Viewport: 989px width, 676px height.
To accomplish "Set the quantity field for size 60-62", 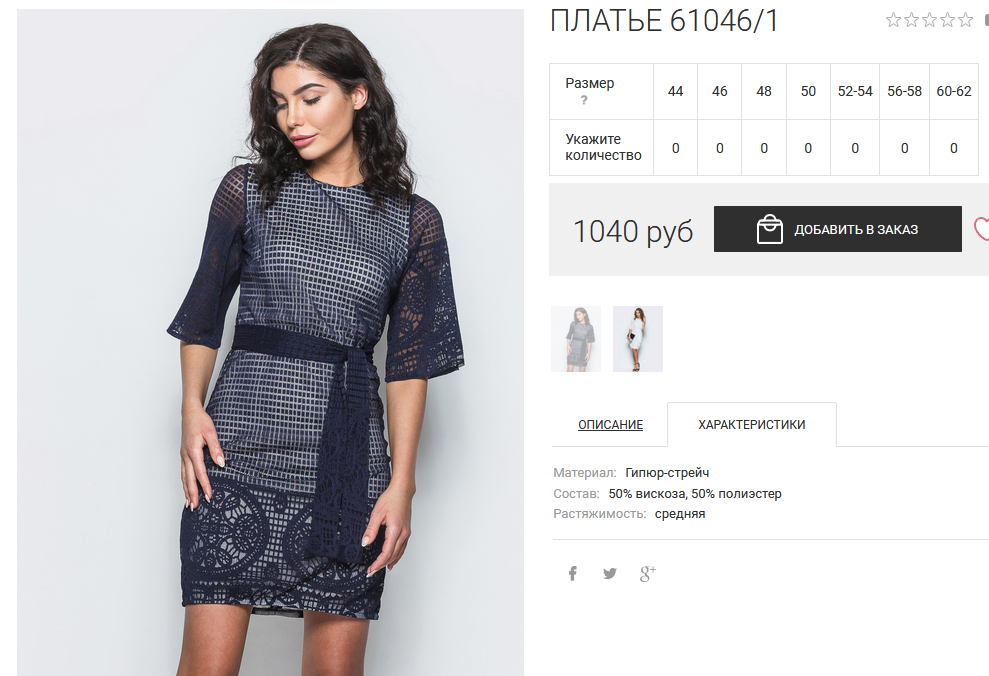I will (x=954, y=148).
